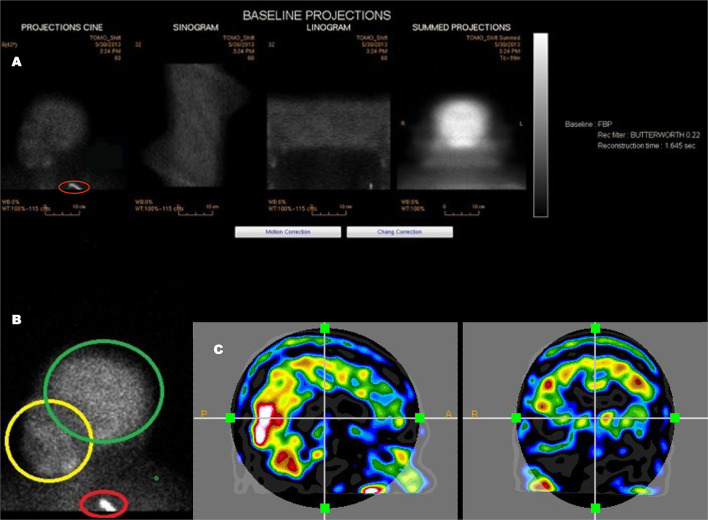Viewport: 708px width, 520px height.
Task: Select the bottom green handle of coronal crosshair
Action: click(x=595, y=508)
